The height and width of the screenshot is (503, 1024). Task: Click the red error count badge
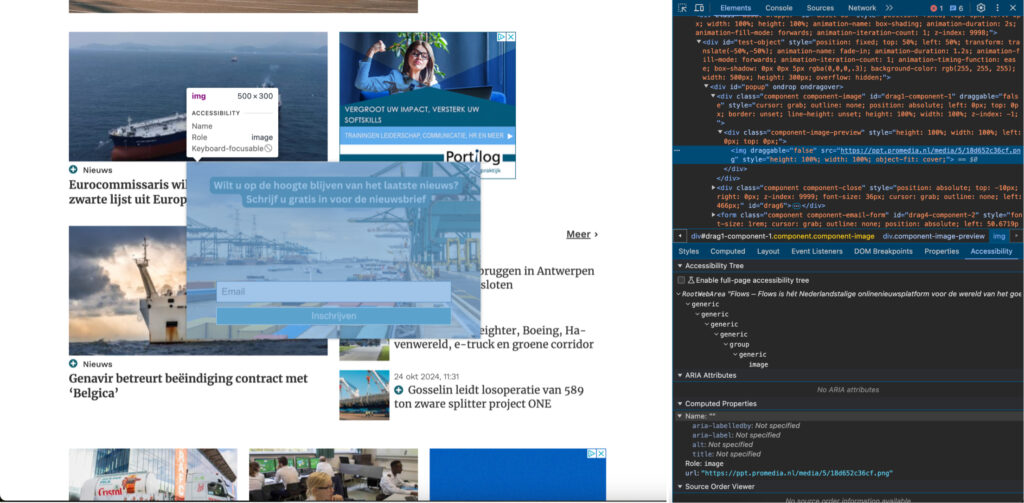[936, 8]
